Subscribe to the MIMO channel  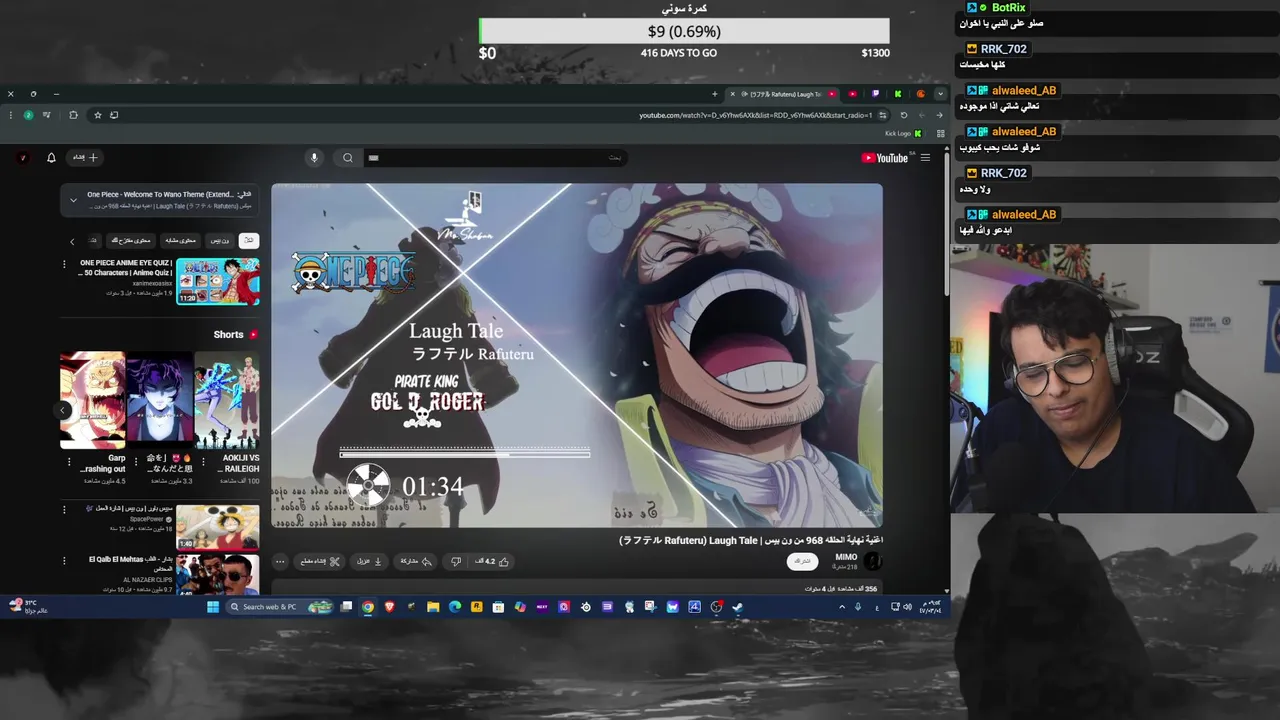pos(802,562)
